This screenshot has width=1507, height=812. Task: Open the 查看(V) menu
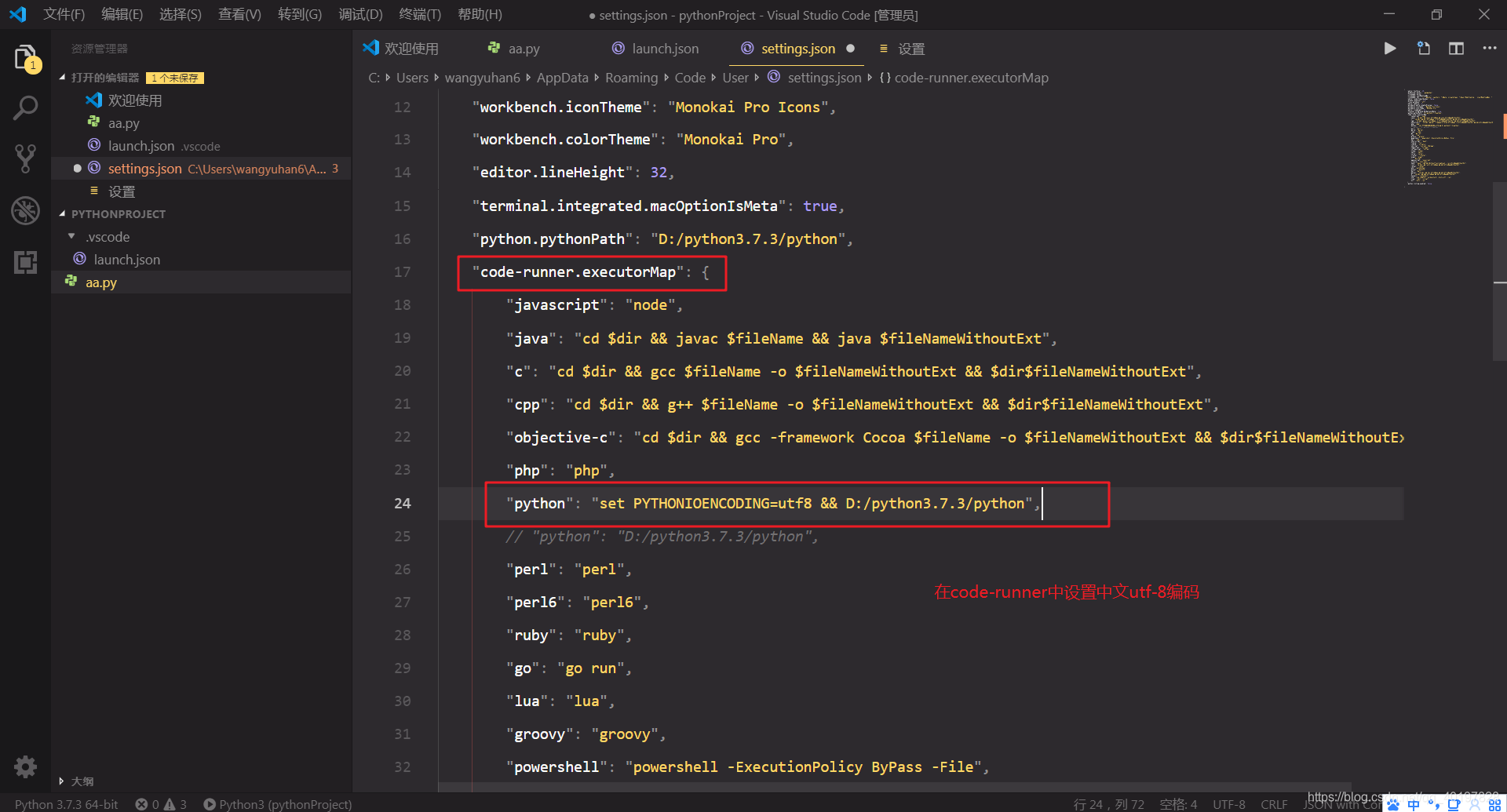239,14
